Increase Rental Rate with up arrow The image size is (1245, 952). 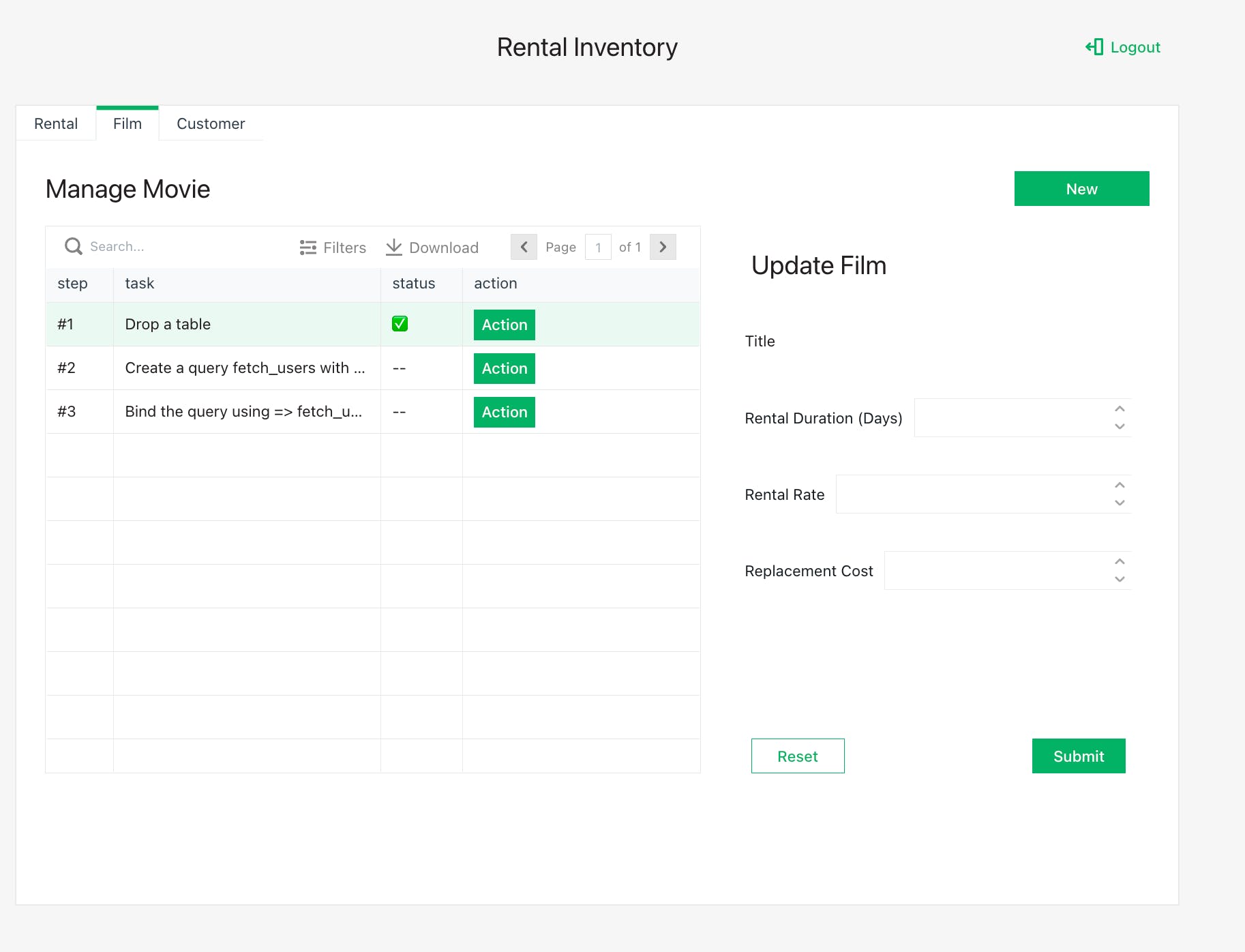tap(1120, 486)
